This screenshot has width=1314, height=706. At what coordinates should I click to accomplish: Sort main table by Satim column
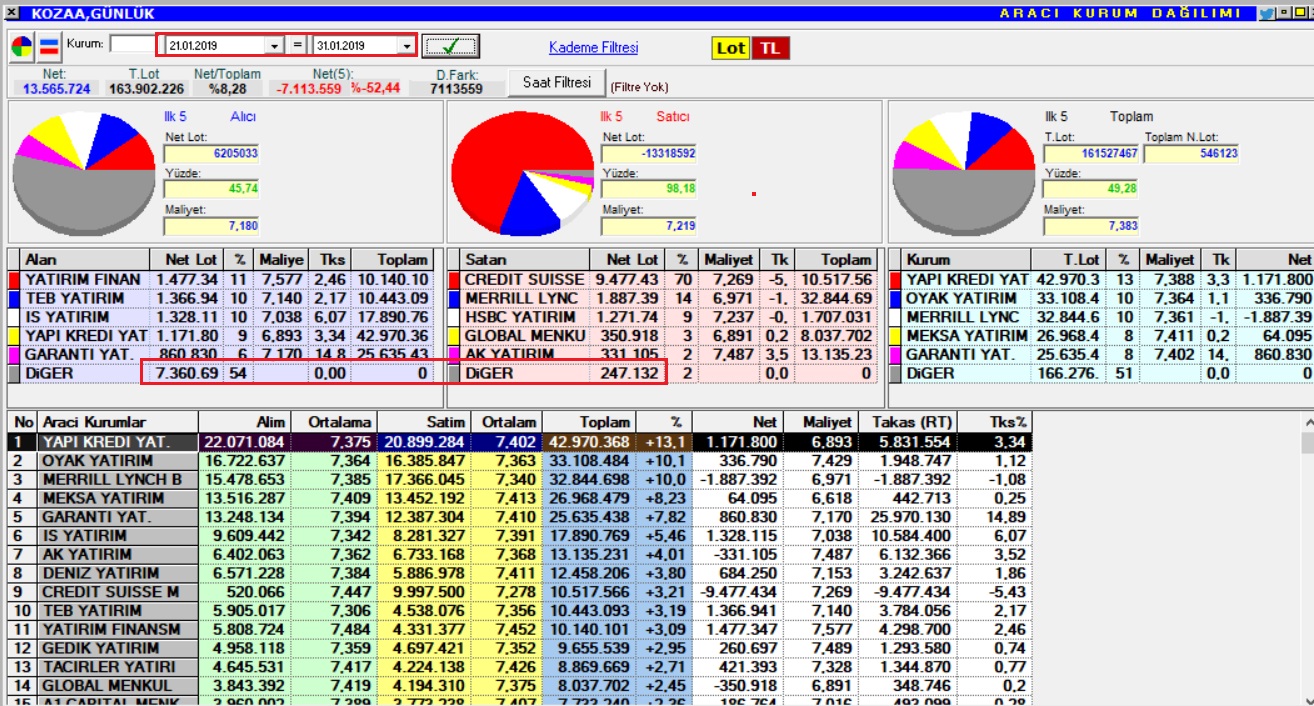pos(423,422)
